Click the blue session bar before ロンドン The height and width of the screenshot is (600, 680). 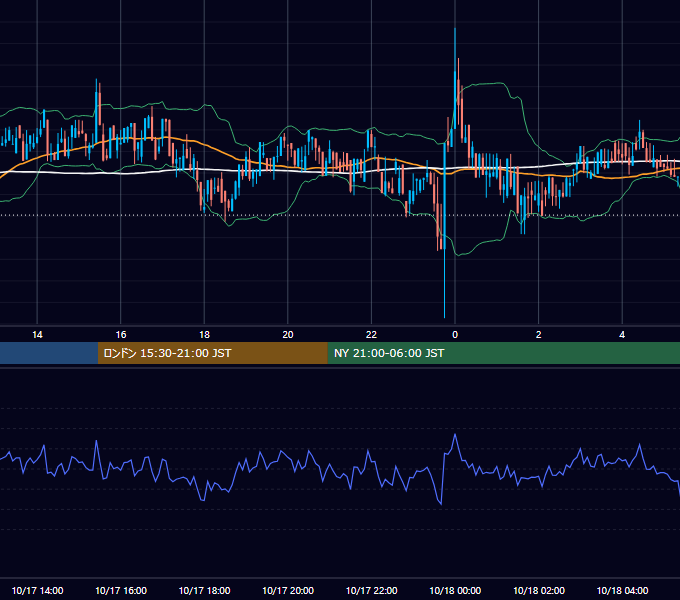pyautogui.click(x=49, y=353)
